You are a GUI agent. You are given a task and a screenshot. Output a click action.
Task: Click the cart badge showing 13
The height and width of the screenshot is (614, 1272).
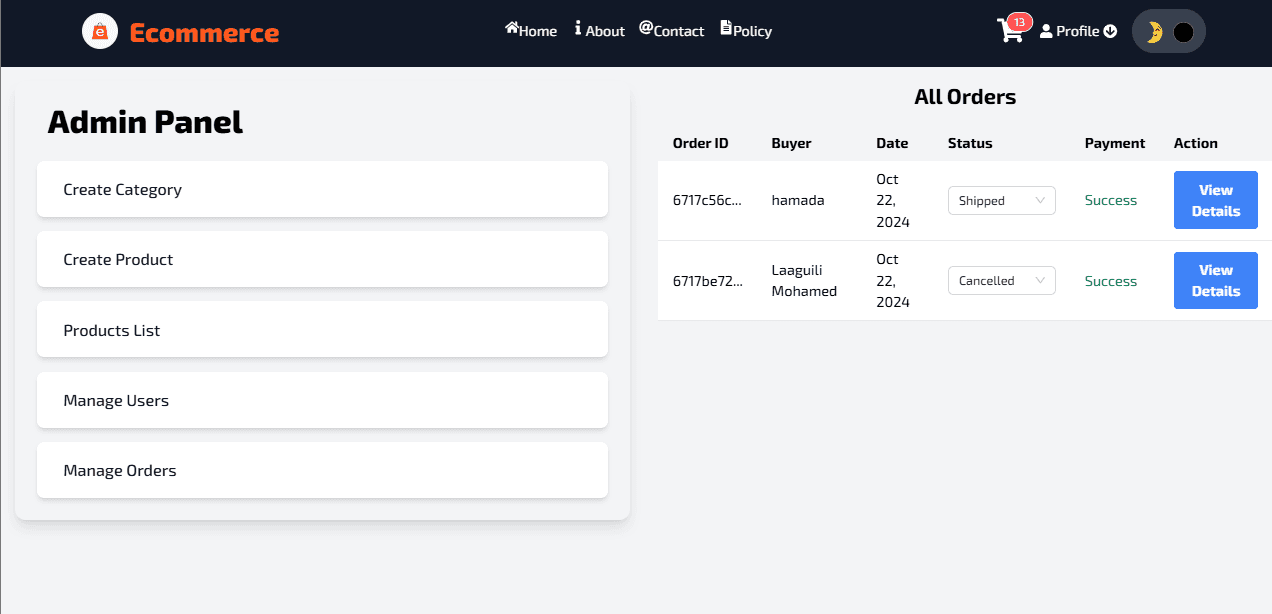click(1019, 20)
